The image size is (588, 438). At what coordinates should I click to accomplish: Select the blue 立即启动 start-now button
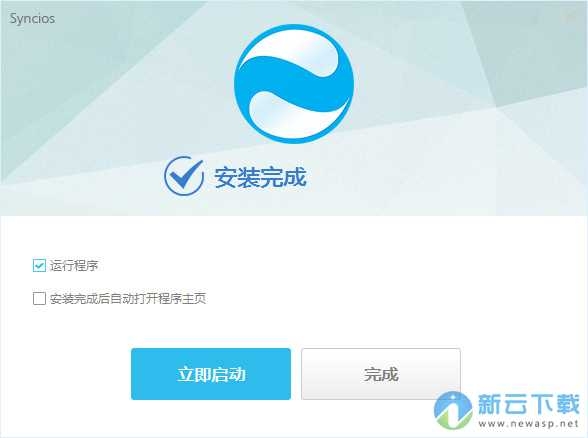(x=211, y=374)
